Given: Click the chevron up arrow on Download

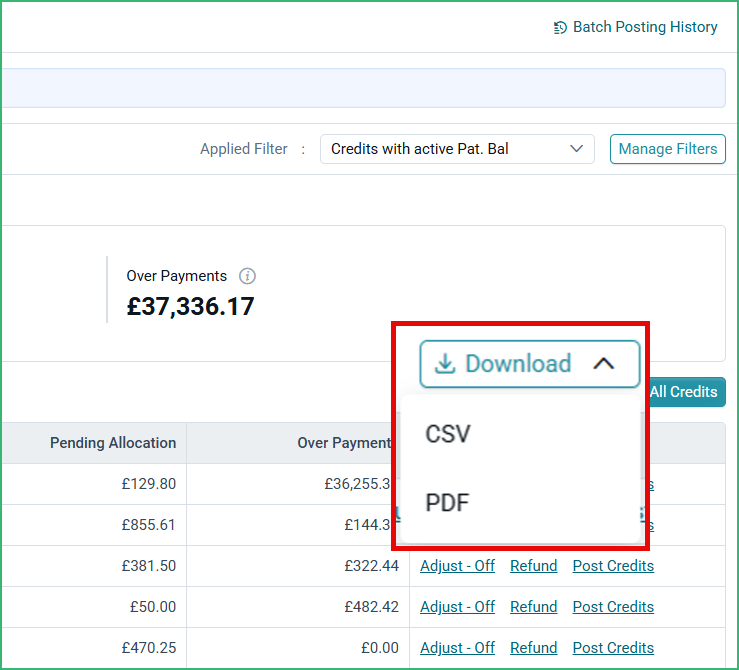Looking at the screenshot, I should (604, 364).
